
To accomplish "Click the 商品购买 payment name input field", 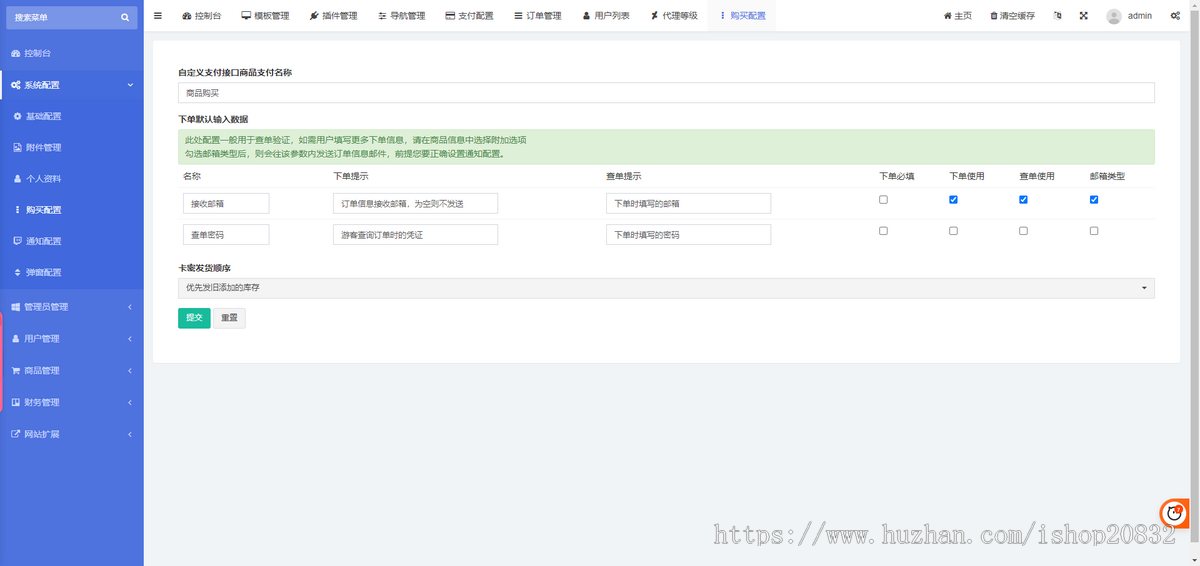I will [666, 93].
